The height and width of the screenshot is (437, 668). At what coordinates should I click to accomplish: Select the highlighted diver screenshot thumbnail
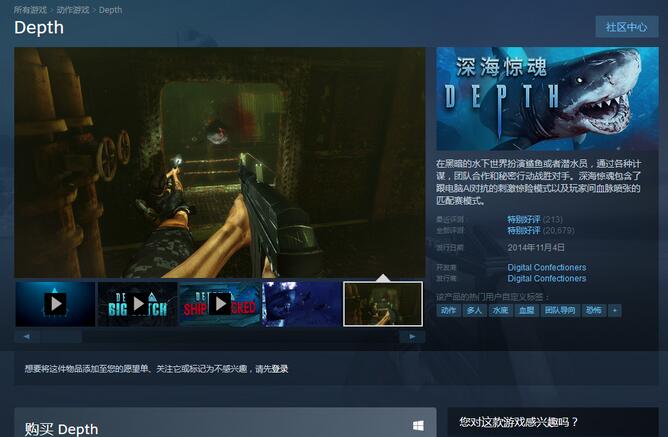(x=383, y=303)
